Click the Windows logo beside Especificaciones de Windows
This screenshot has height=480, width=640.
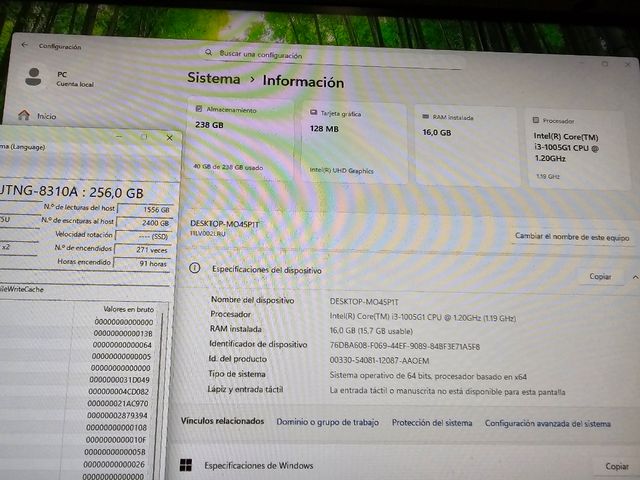(186, 465)
